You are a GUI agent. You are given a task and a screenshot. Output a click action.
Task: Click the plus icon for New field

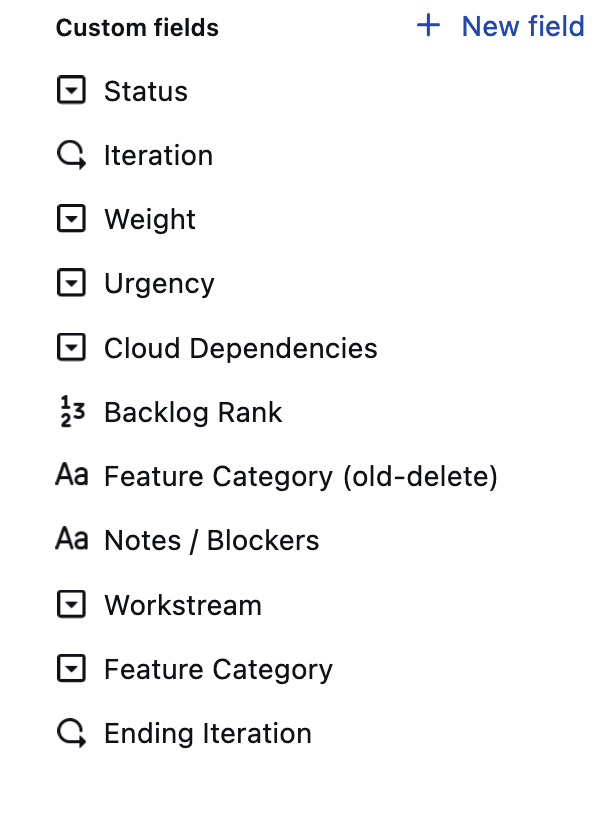tap(428, 26)
